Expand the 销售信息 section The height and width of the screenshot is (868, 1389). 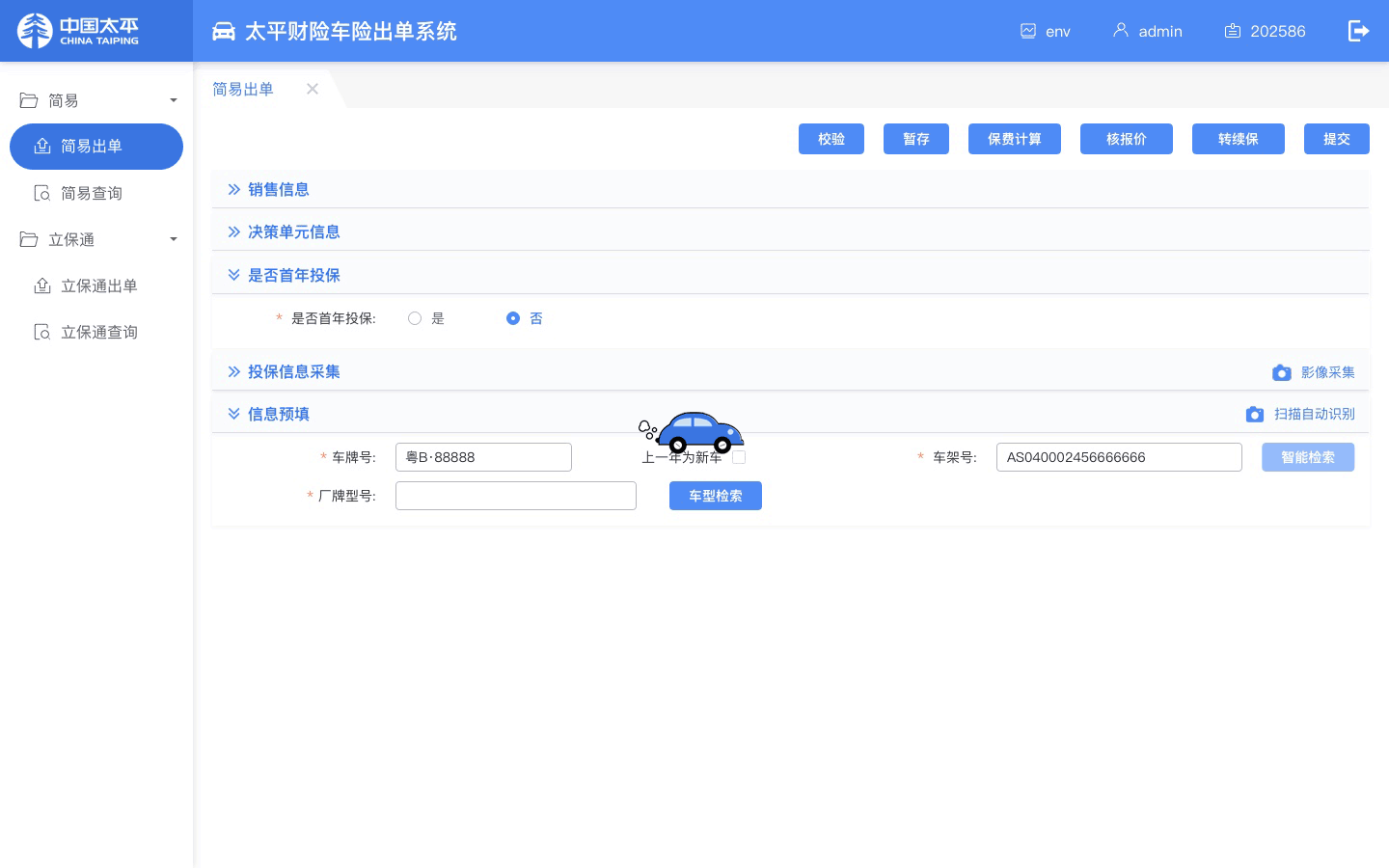[279, 189]
